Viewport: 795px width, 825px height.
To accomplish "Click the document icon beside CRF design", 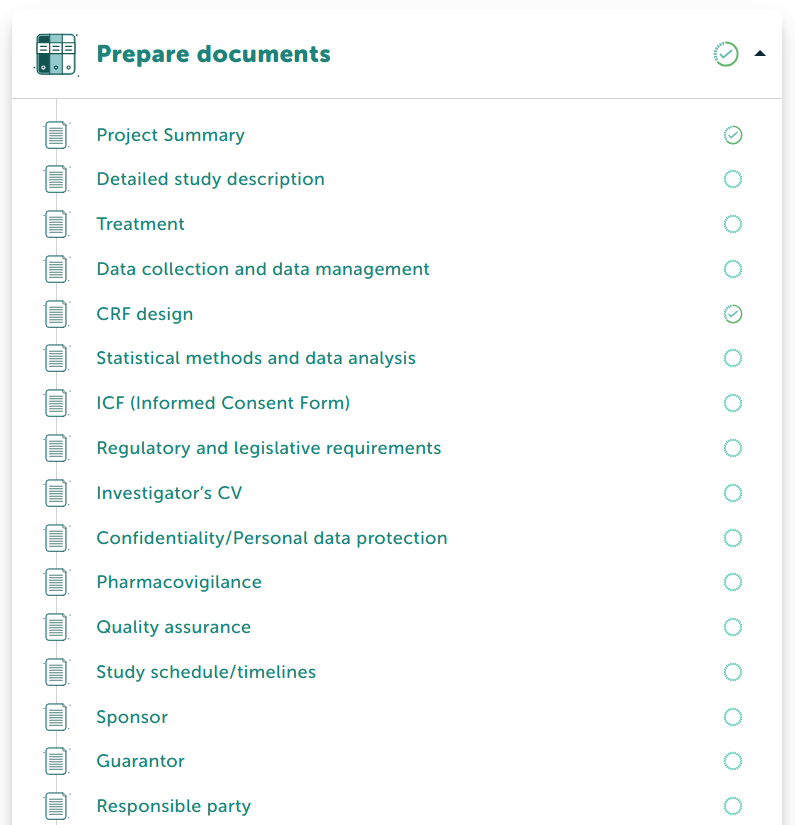I will point(56,314).
